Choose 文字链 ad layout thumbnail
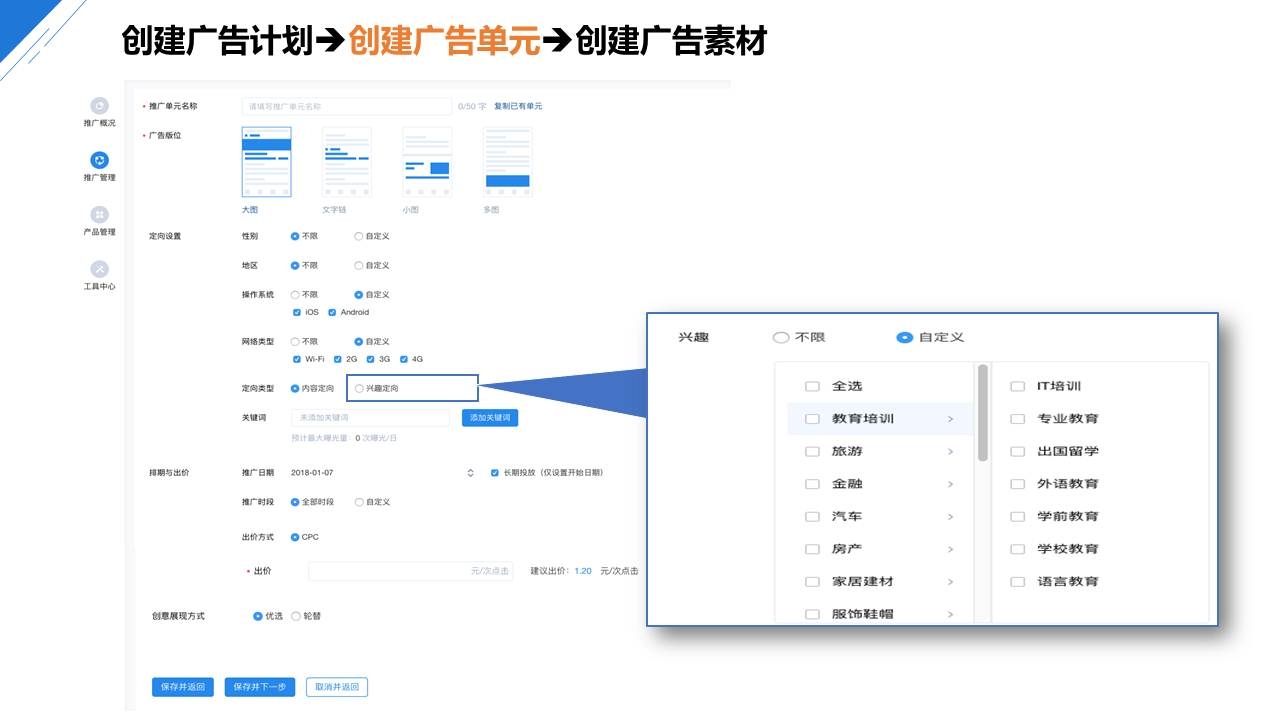1280x720 pixels. (x=346, y=162)
